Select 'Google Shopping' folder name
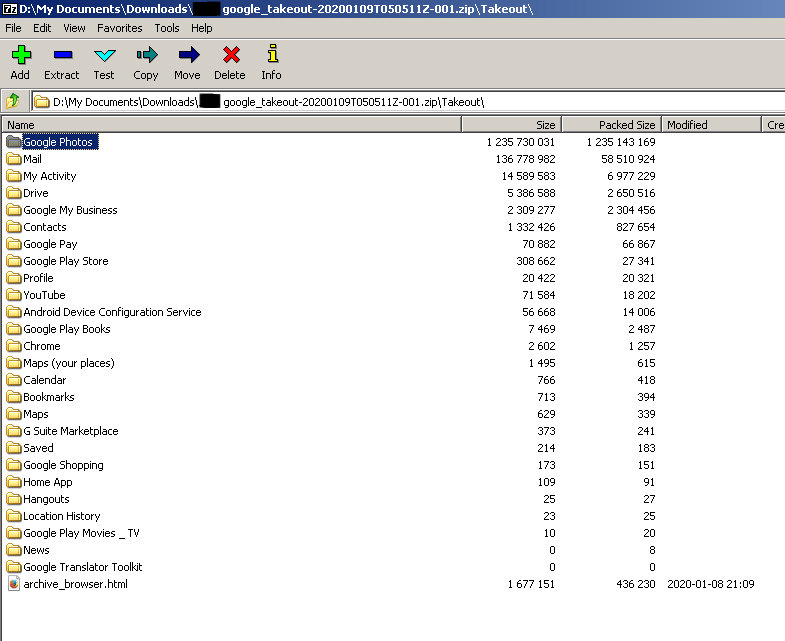The image size is (785, 641). 63,465
